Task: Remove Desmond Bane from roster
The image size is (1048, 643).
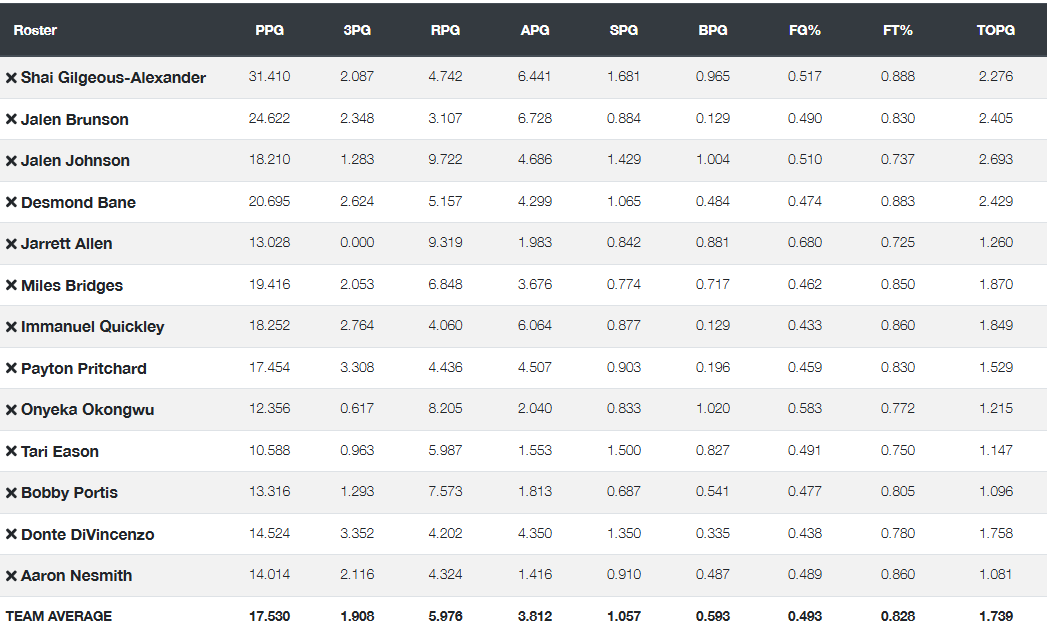Action: [x=11, y=203]
